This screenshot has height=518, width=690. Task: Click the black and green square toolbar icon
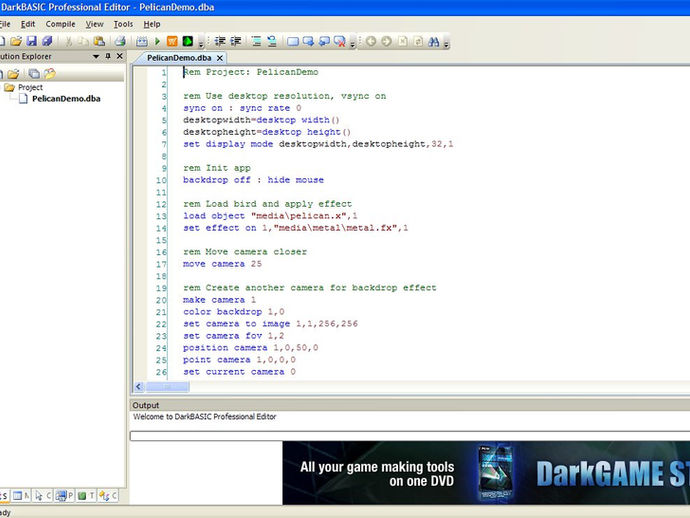point(188,41)
